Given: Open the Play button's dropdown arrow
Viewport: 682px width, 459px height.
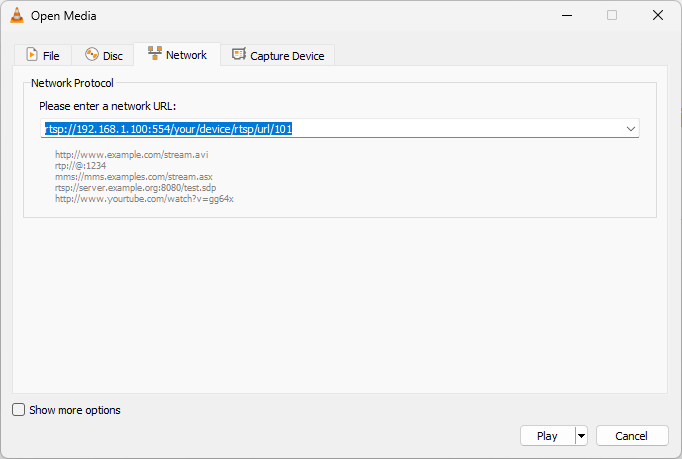Looking at the screenshot, I should 581,436.
